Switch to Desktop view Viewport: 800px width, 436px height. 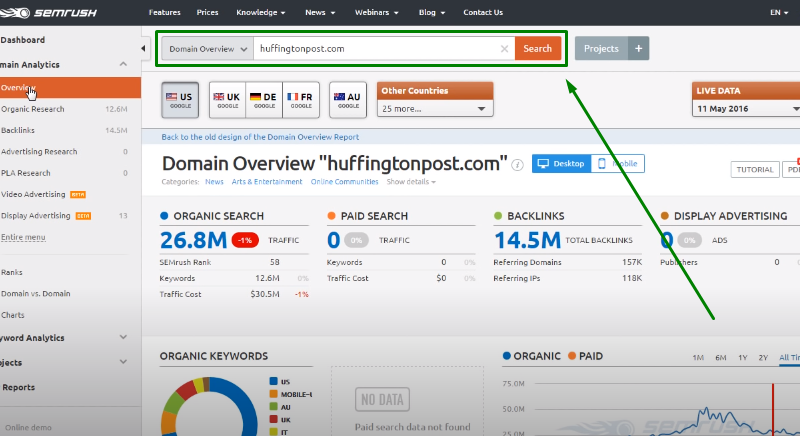click(561, 164)
